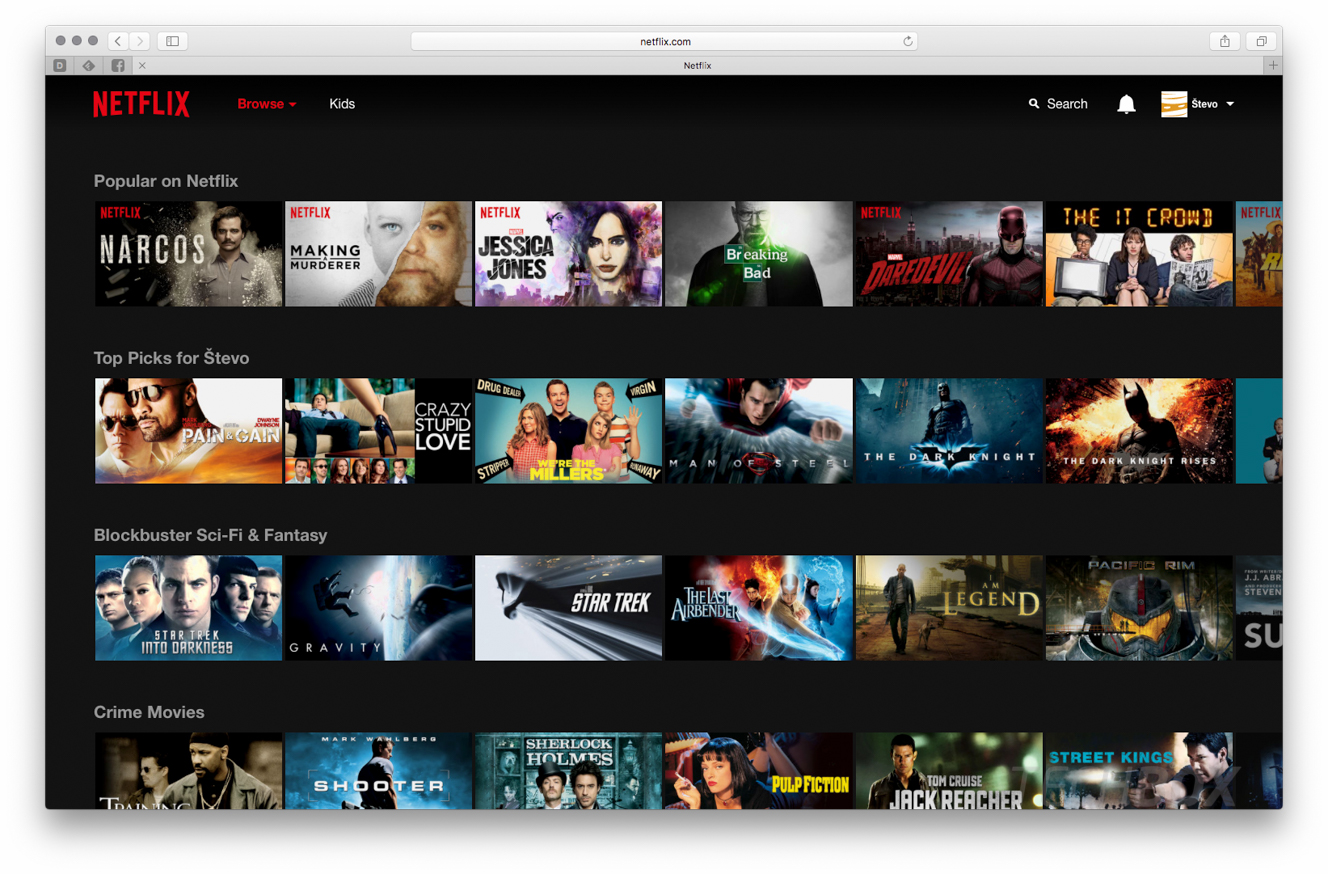Viewport: 1328px width, 874px height.
Task: Expand the Števo profile dropdown arrow
Action: (1230, 104)
